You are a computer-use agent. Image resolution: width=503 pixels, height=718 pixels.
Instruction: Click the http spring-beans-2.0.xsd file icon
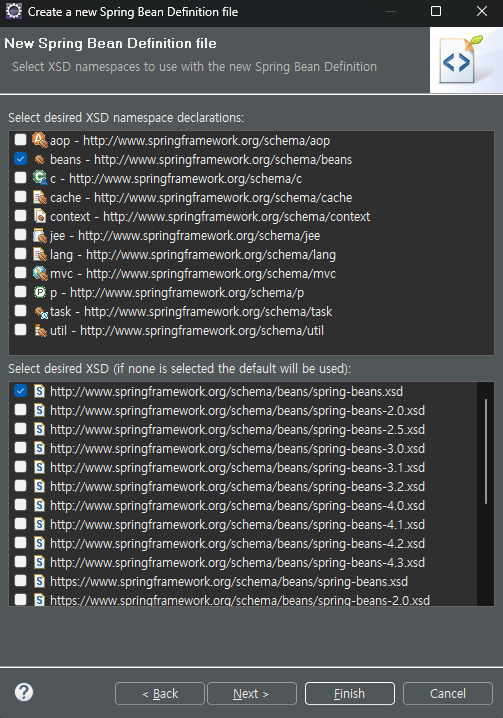[40, 410]
